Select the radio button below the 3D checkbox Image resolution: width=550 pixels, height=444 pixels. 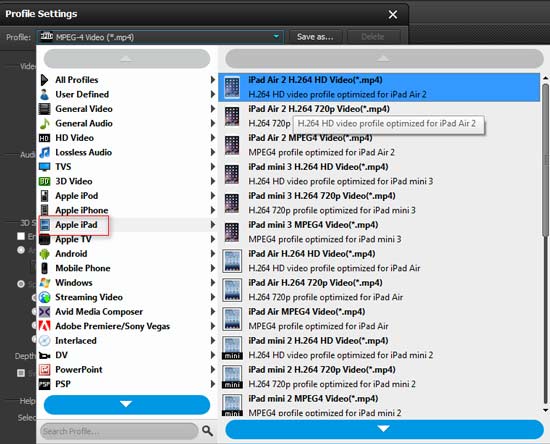click(21, 250)
